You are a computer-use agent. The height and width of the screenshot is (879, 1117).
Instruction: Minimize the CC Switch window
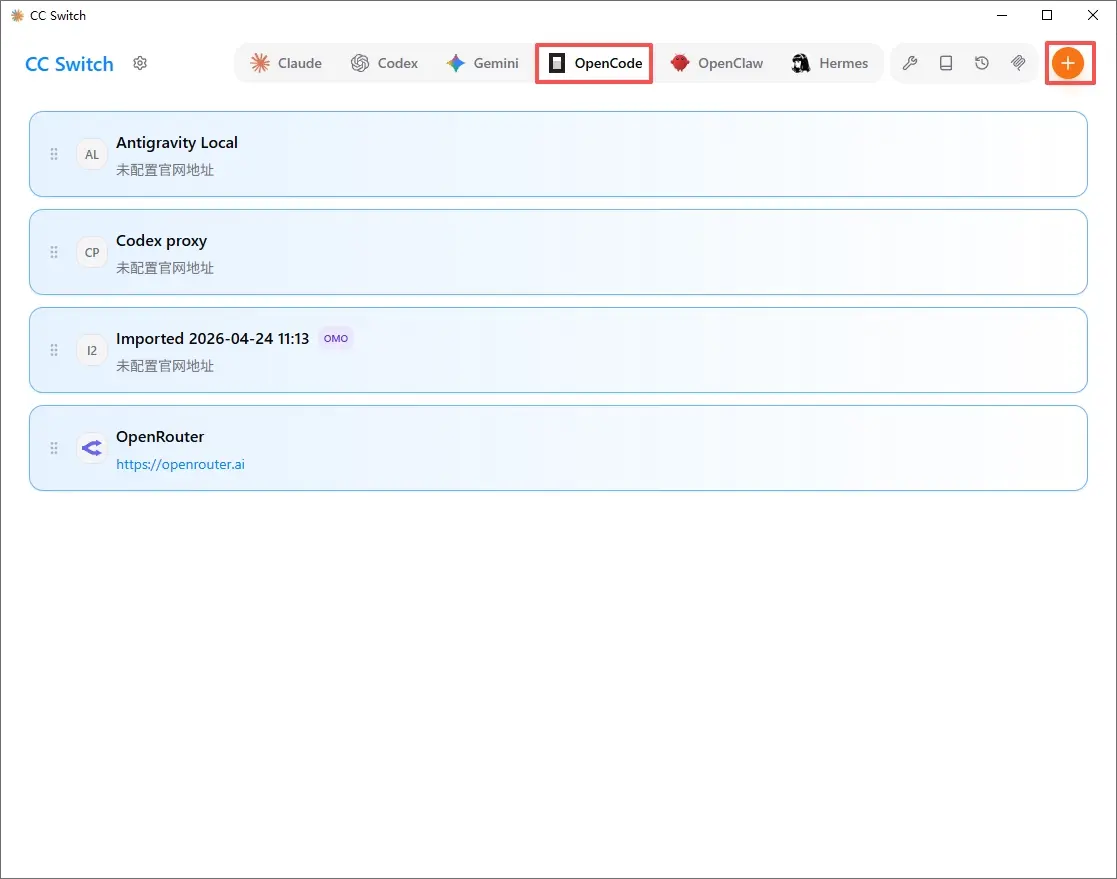[1002, 15]
